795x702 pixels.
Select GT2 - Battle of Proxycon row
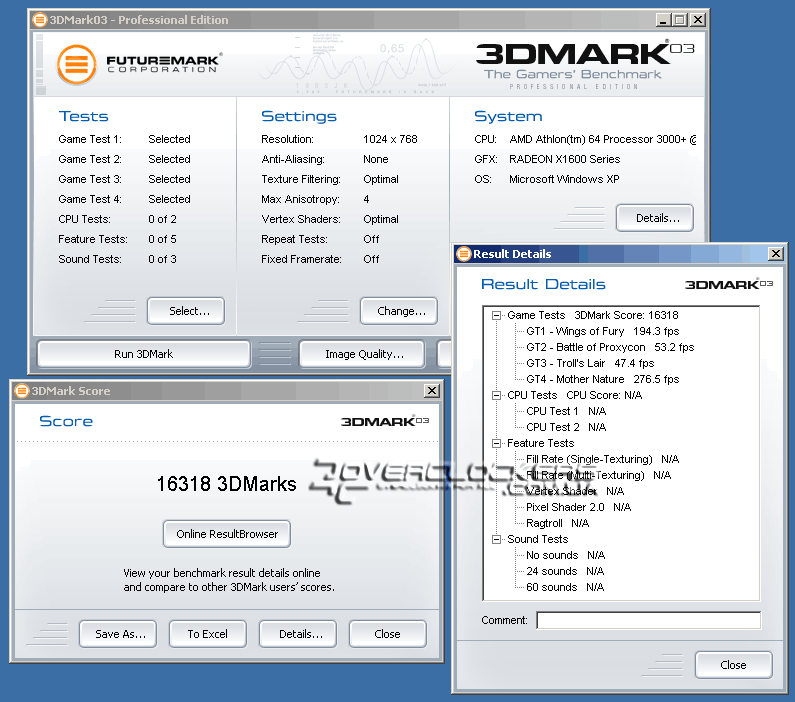(x=610, y=347)
